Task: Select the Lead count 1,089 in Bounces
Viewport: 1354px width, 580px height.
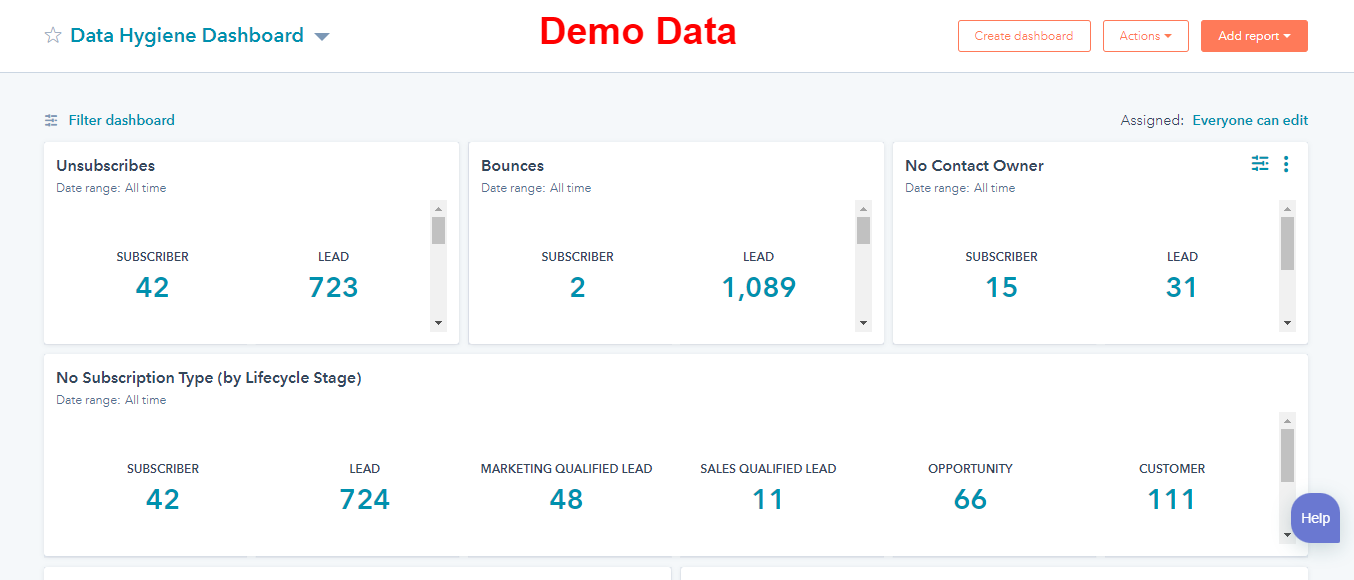Action: coord(758,287)
